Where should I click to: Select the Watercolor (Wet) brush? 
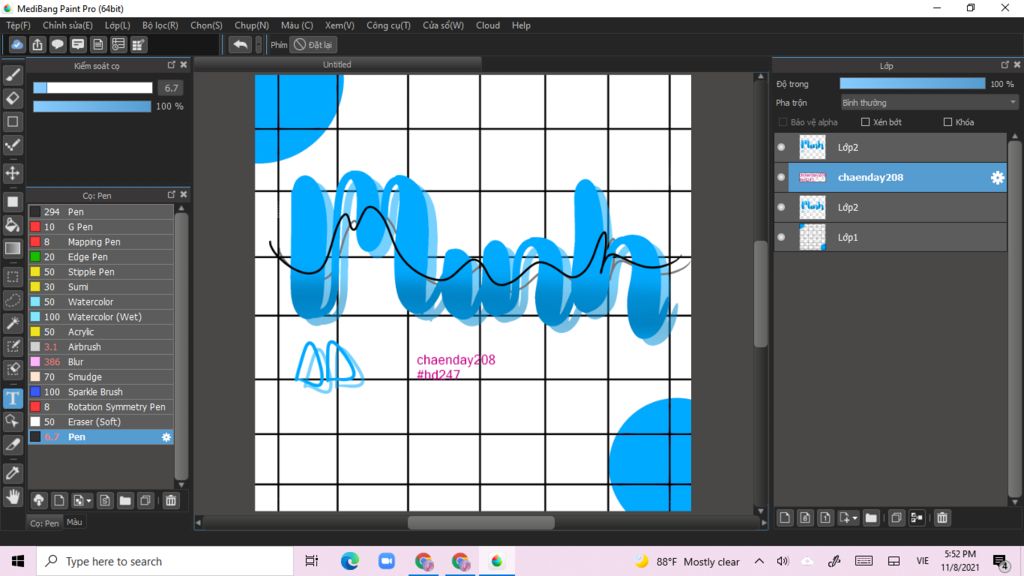click(x=101, y=317)
